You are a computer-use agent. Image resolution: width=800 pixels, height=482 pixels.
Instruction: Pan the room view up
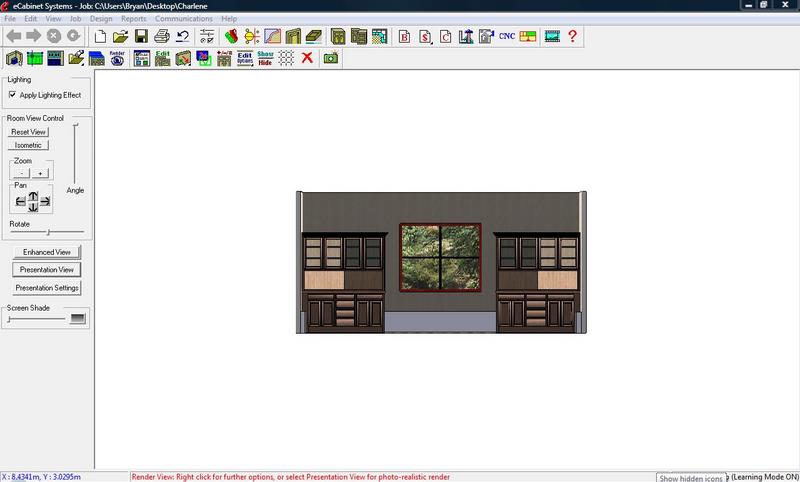coord(33,196)
